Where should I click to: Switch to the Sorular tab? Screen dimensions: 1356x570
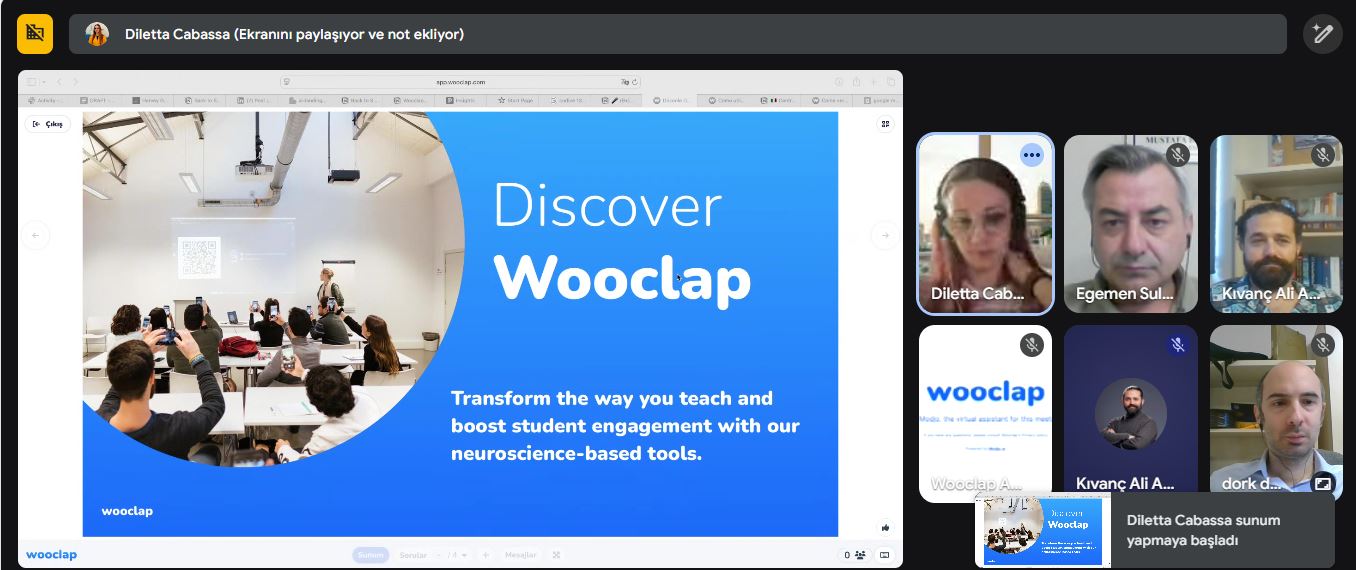413,555
